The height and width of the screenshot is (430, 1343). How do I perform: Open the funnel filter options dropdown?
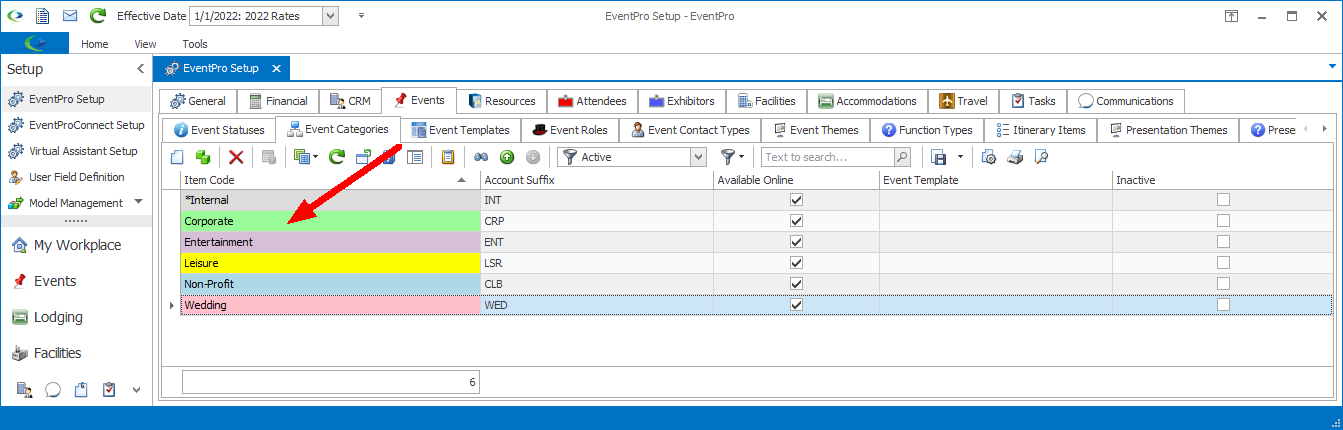[x=741, y=157]
